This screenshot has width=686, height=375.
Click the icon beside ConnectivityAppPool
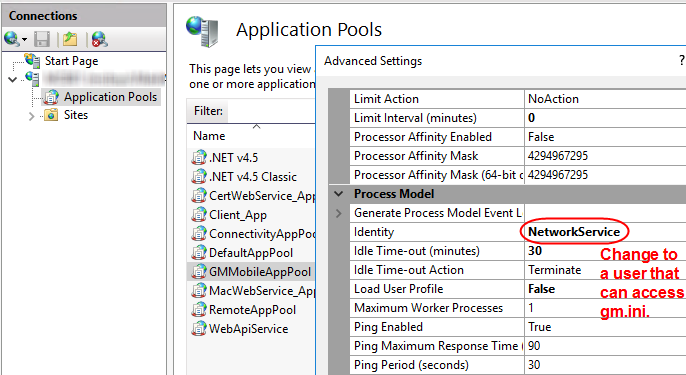(199, 234)
